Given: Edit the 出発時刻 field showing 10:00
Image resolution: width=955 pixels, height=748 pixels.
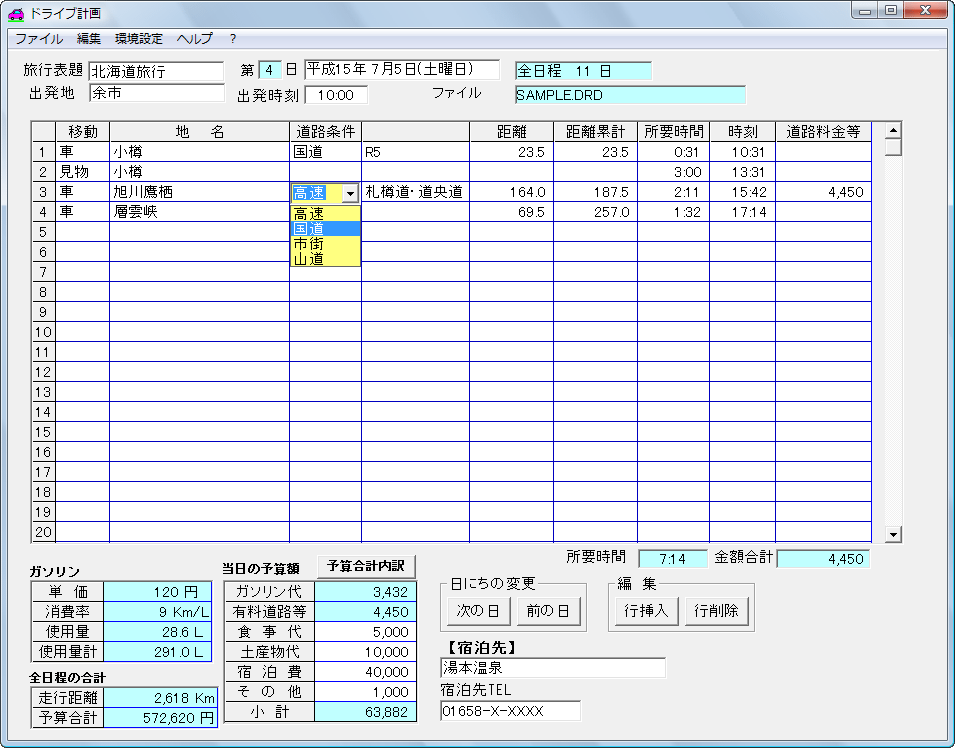Looking at the screenshot, I should (x=336, y=95).
